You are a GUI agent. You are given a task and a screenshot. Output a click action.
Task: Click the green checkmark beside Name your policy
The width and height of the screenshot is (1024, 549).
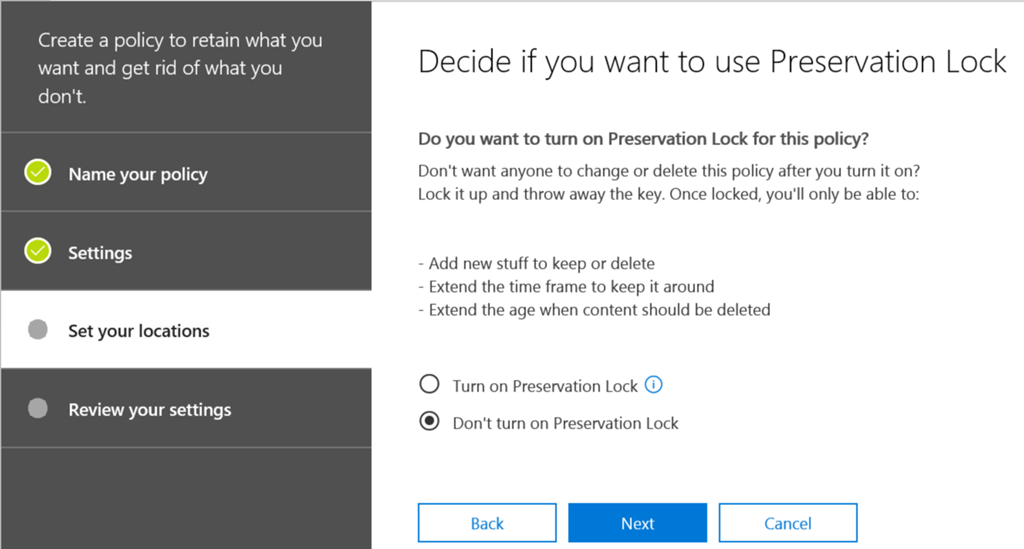pos(38,173)
